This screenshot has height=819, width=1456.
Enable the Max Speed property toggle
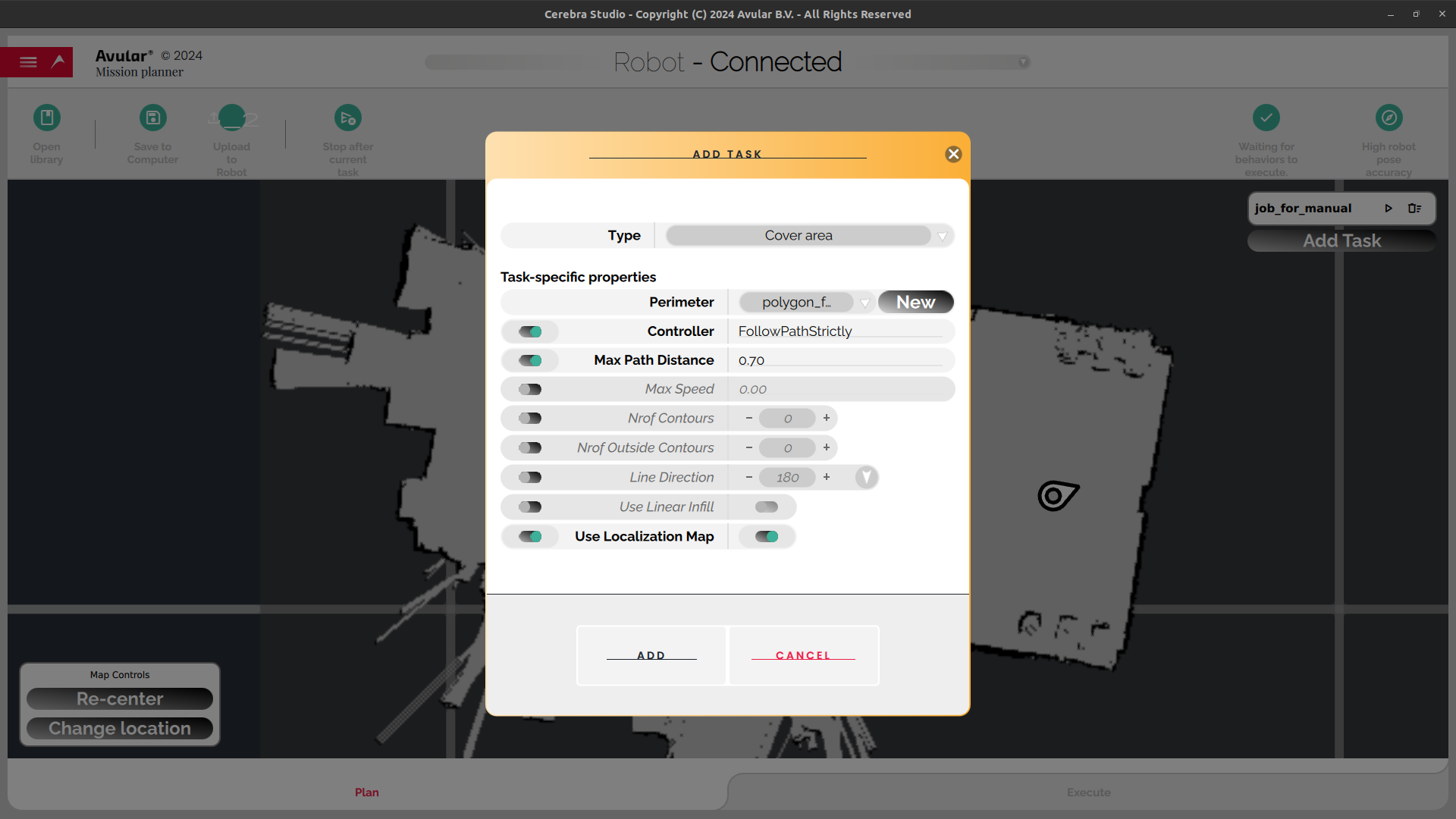[530, 390]
